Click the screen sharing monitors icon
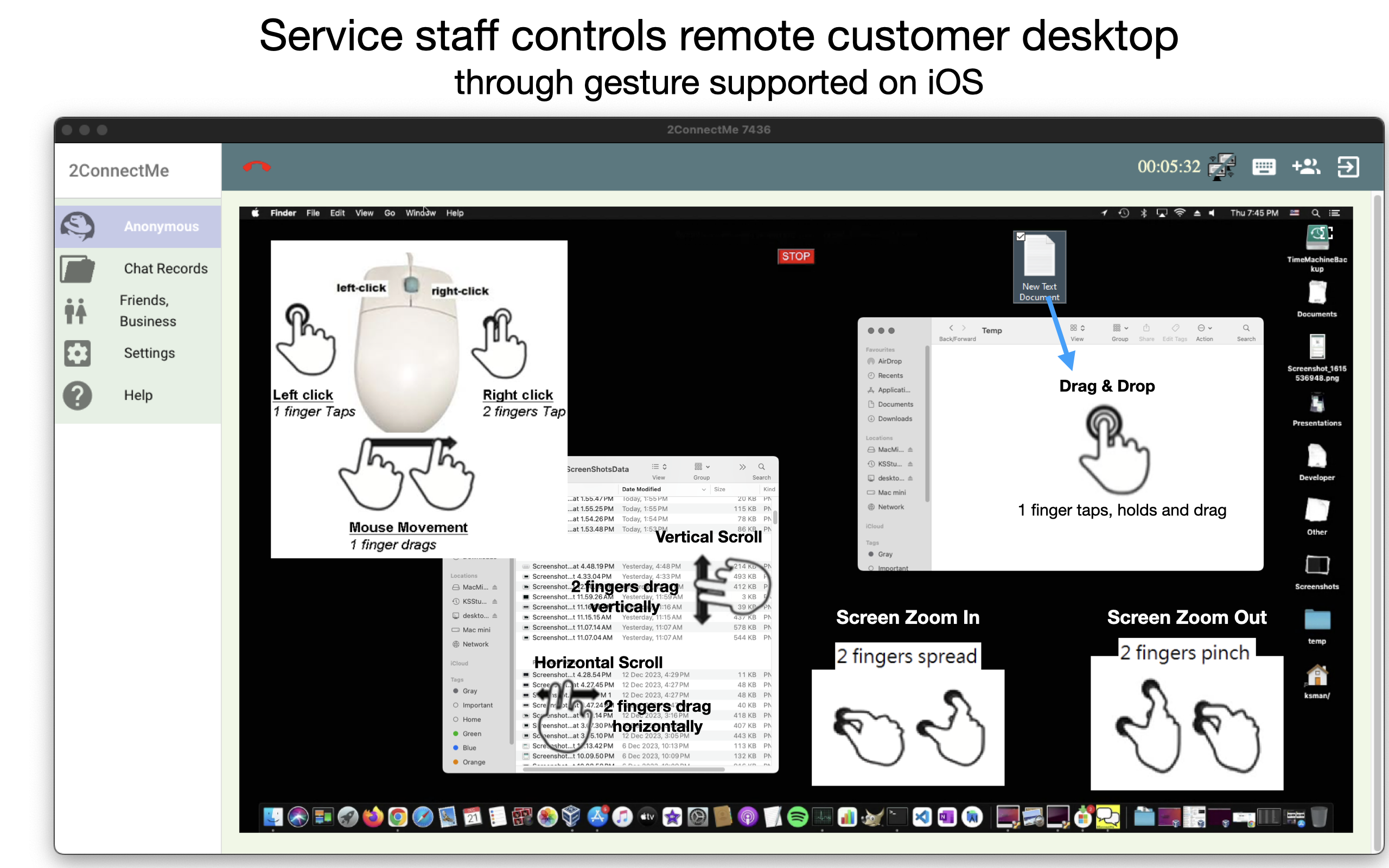 (x=1221, y=167)
